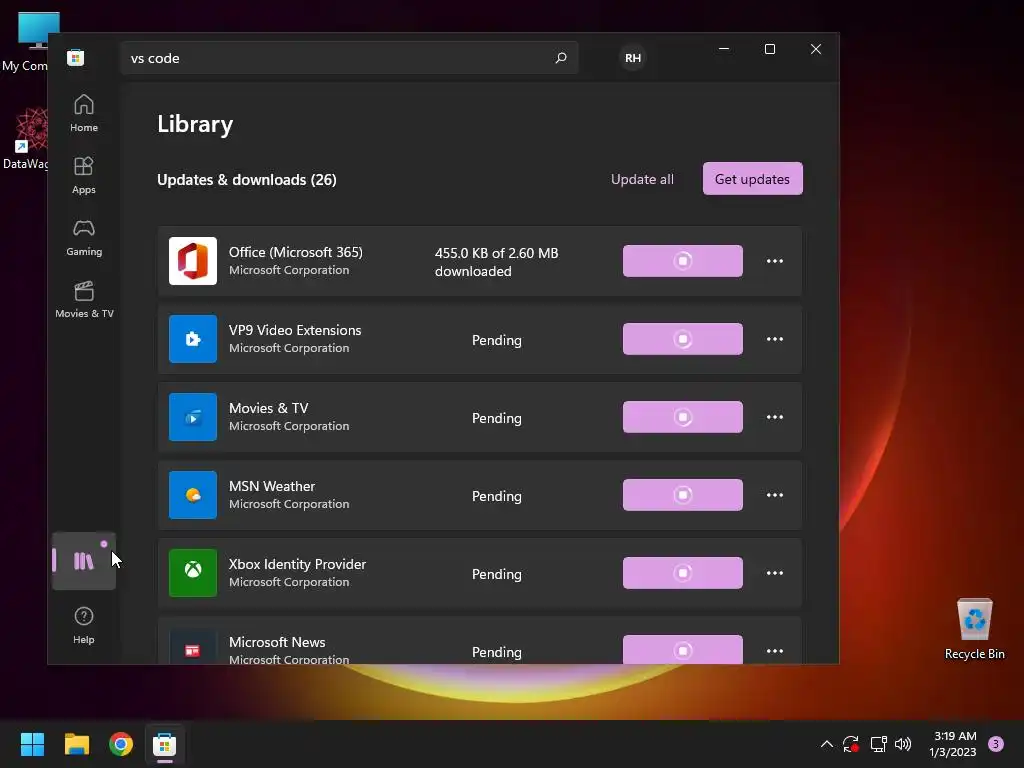Open the RH profile avatar
This screenshot has width=1024, height=768.
[x=633, y=58]
